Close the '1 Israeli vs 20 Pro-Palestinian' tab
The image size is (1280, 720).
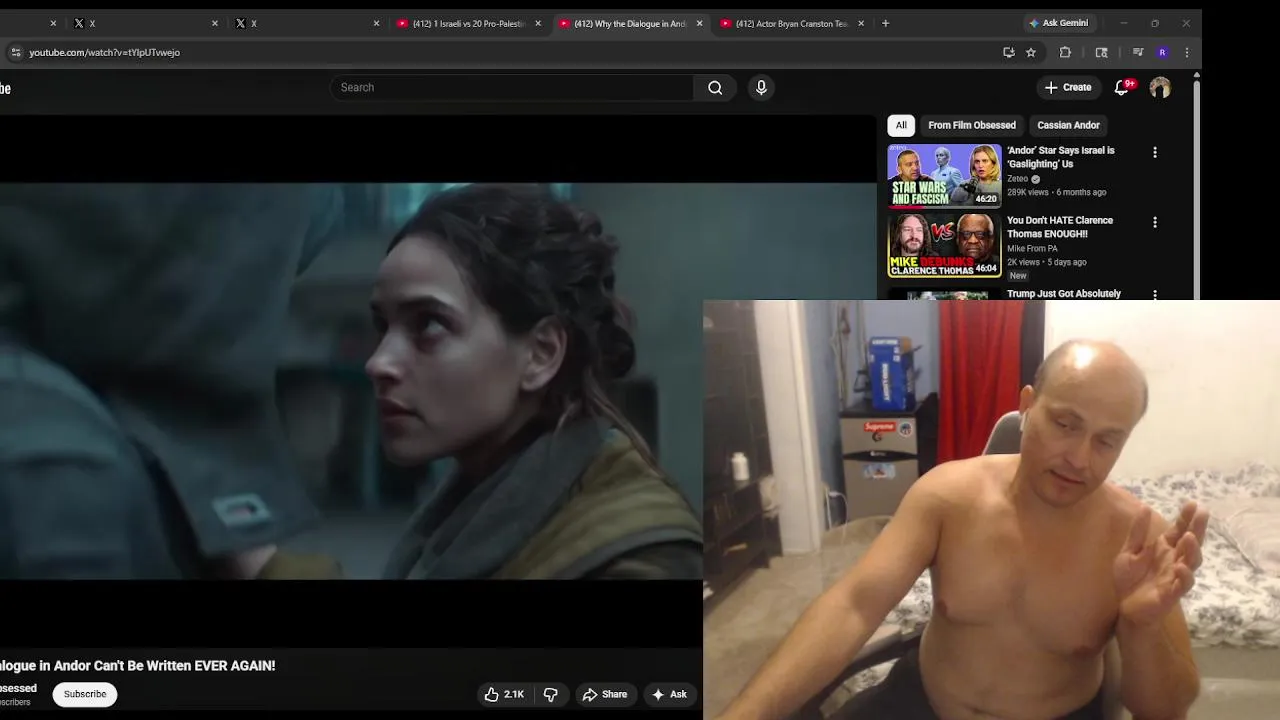538,23
